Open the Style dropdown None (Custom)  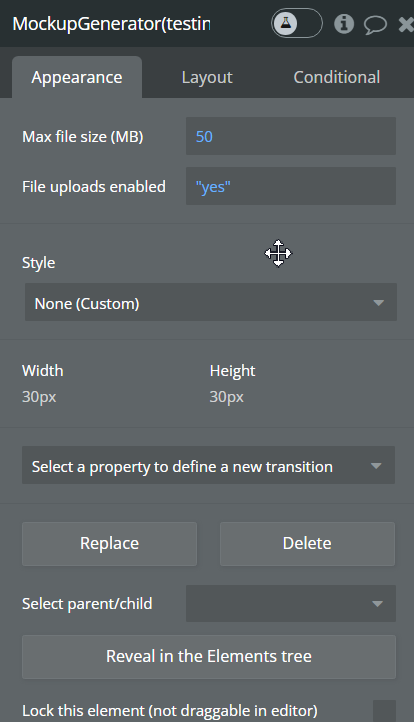point(210,302)
